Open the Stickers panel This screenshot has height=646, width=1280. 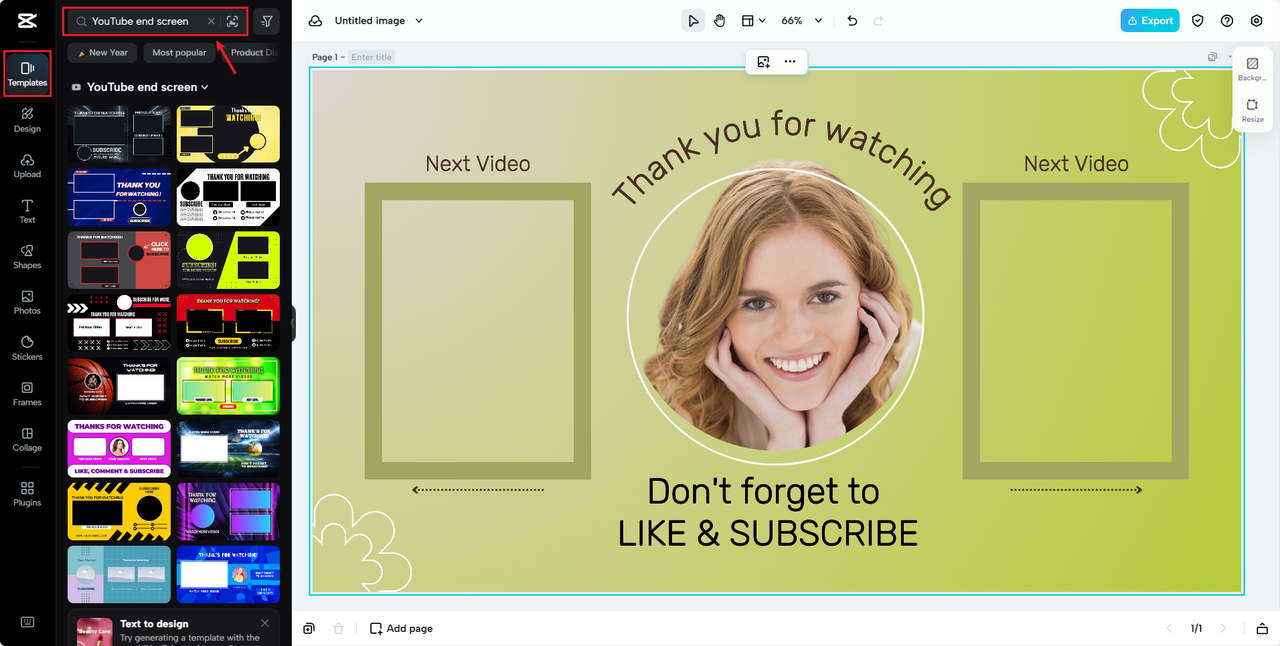pyautogui.click(x=27, y=347)
